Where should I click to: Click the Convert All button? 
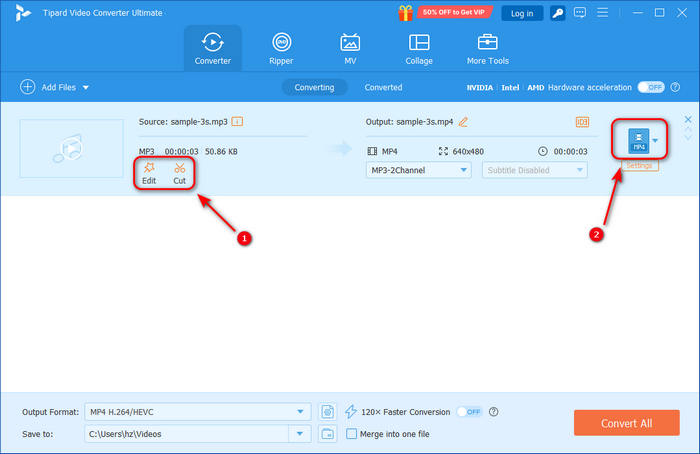point(627,423)
